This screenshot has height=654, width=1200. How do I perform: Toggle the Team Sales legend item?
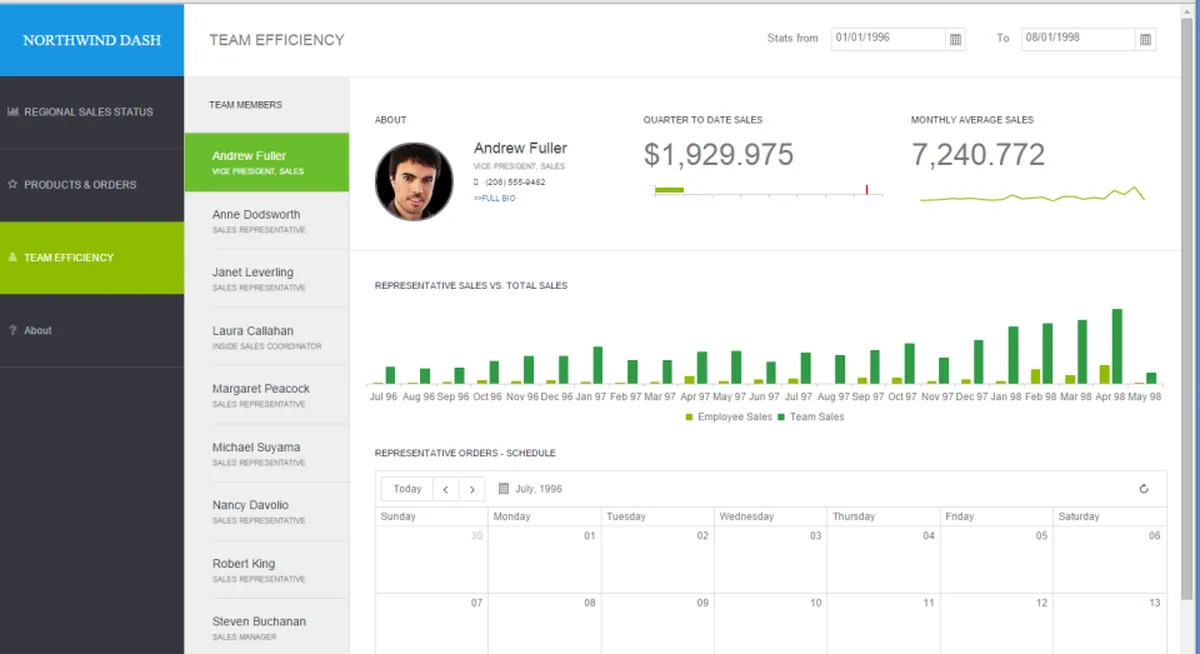click(x=811, y=417)
